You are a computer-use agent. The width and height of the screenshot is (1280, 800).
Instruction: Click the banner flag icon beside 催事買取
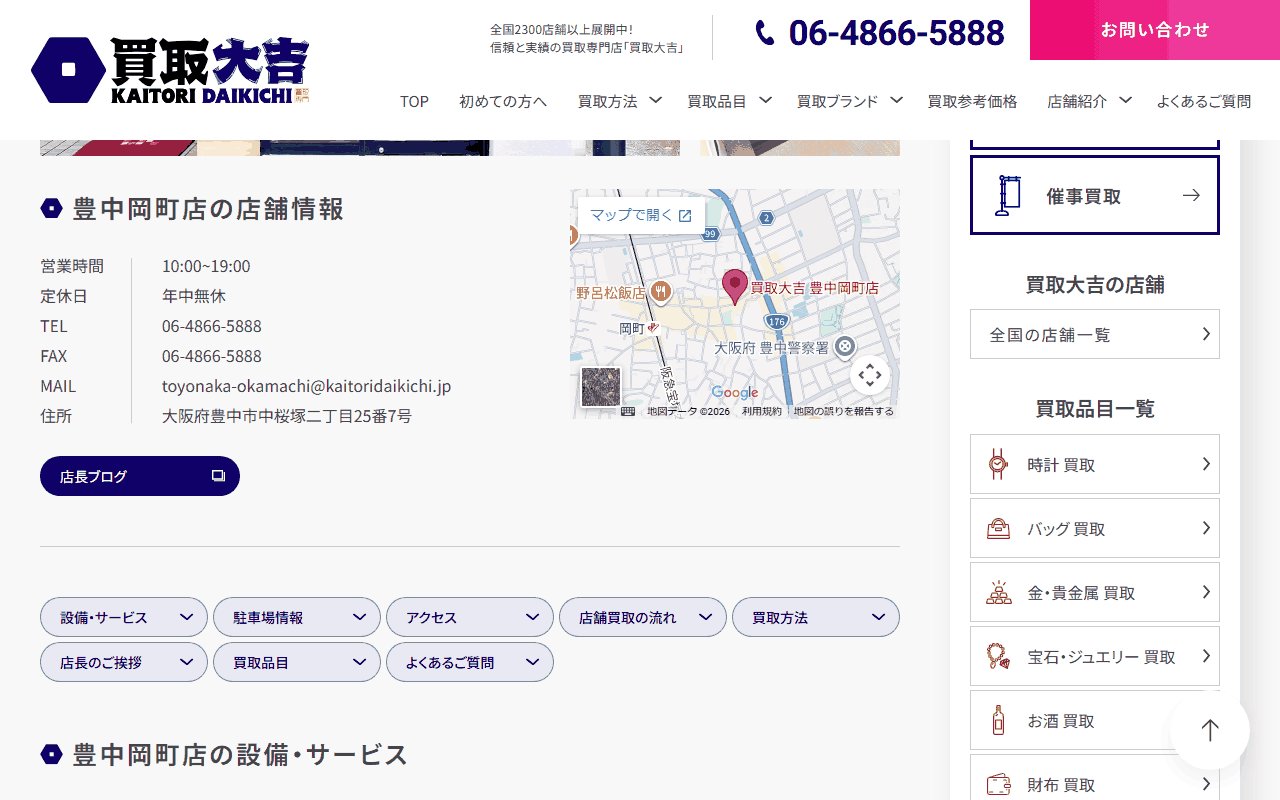[1008, 196]
